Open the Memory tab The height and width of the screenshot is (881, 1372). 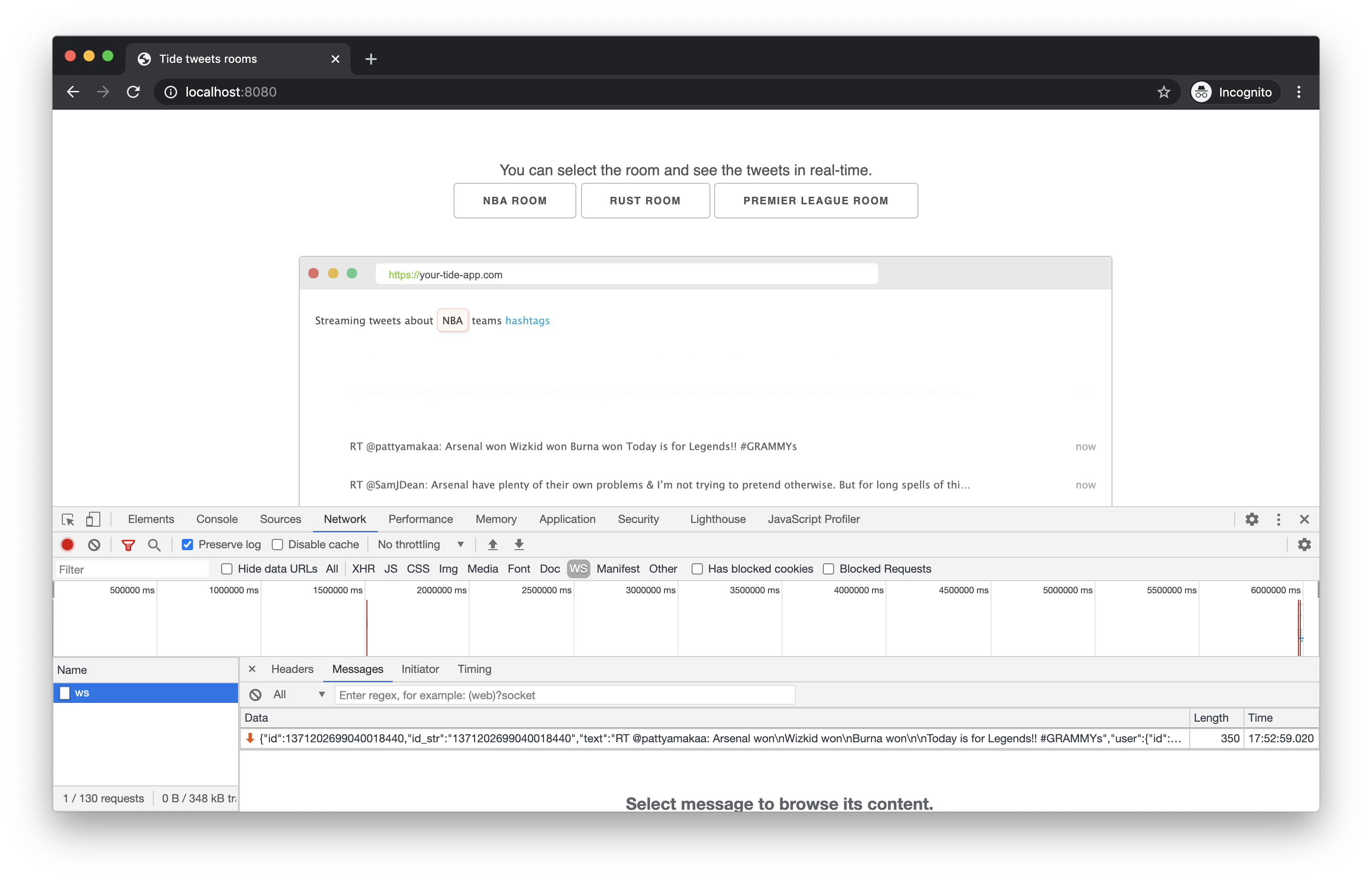coord(496,519)
